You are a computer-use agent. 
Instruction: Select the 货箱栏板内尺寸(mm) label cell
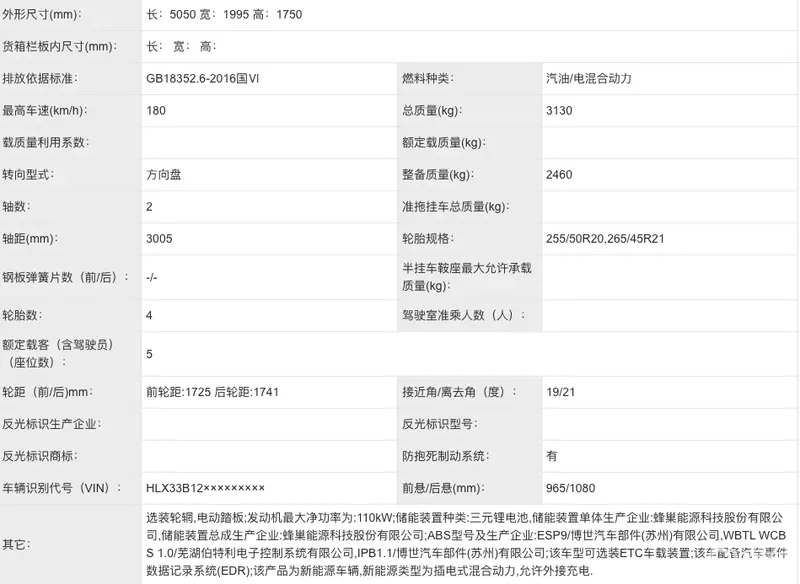click(x=60, y=47)
